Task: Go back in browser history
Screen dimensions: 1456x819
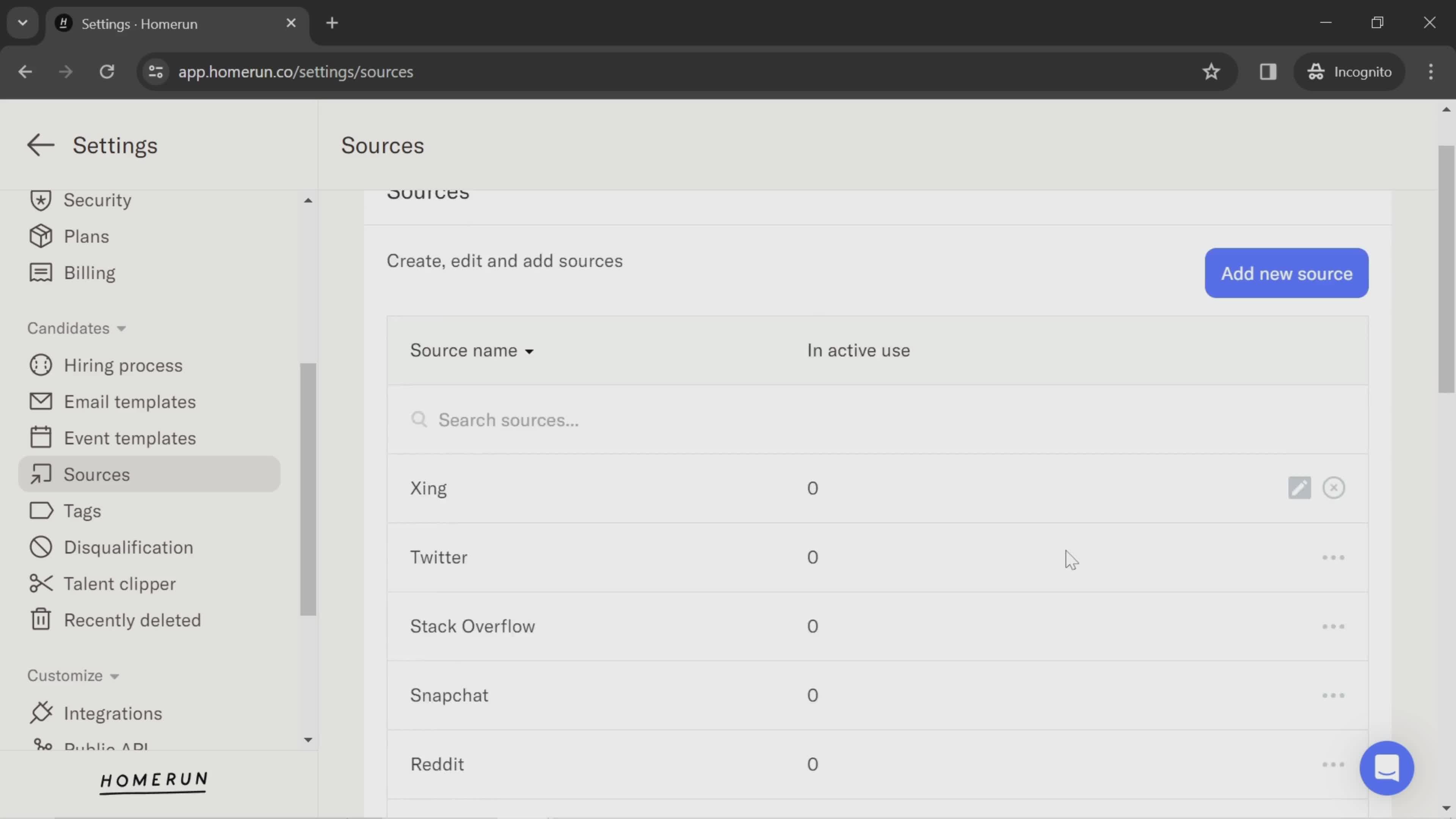Action: point(25,72)
